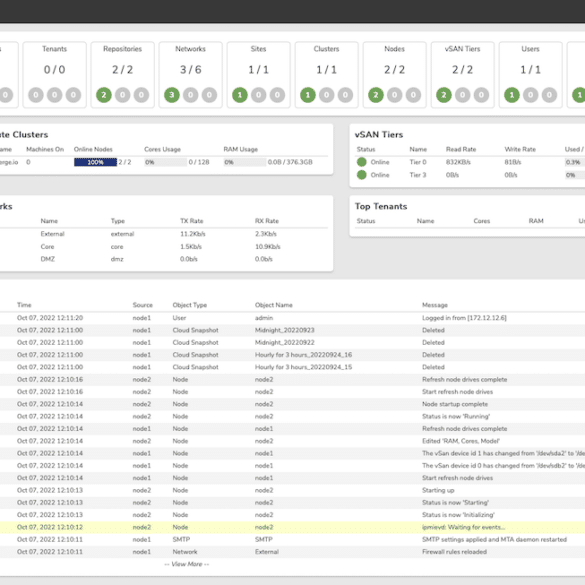Click the green Online status dot for Tier 0

[362, 162]
